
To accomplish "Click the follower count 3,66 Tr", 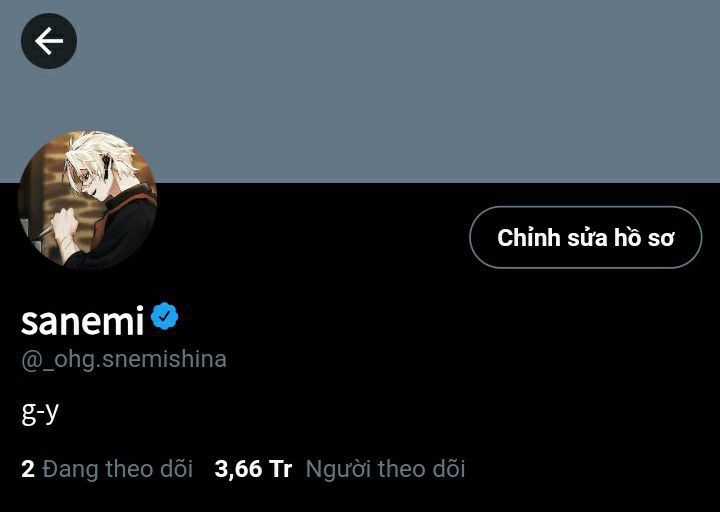I will coord(253,469).
